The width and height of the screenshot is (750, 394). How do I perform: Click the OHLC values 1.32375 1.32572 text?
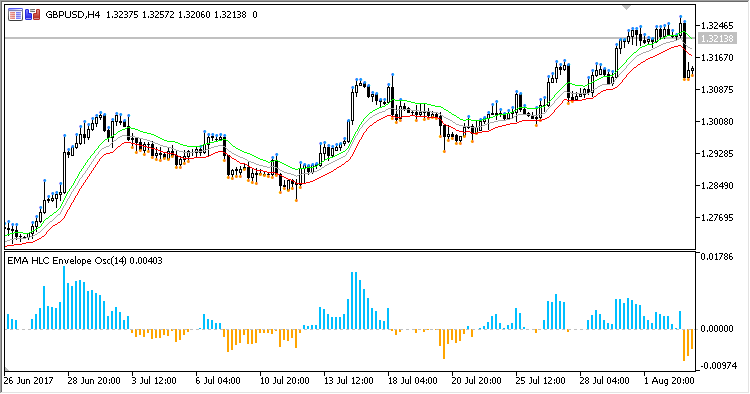click(140, 15)
